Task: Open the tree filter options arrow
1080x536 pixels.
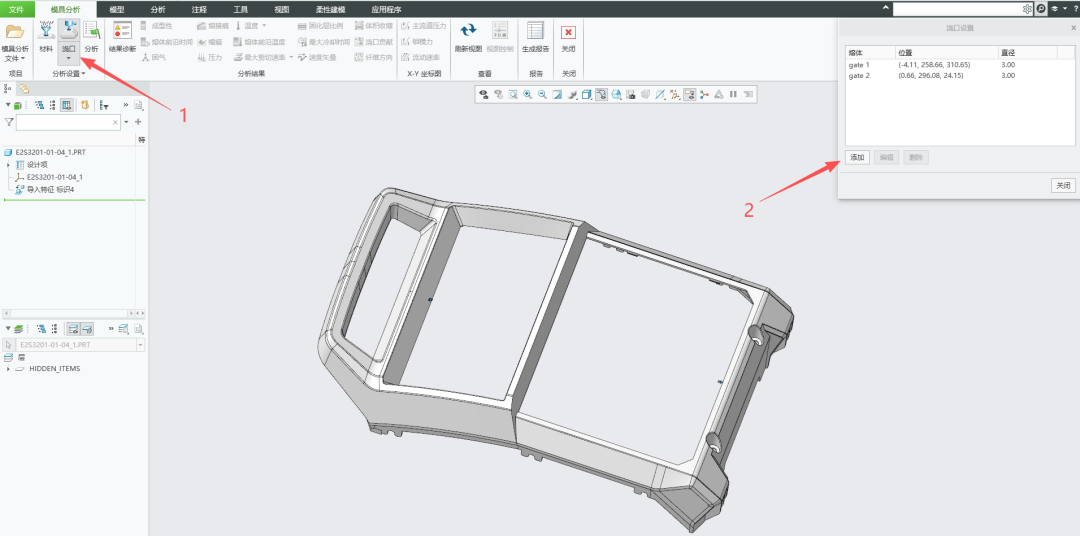Action: [x=126, y=122]
